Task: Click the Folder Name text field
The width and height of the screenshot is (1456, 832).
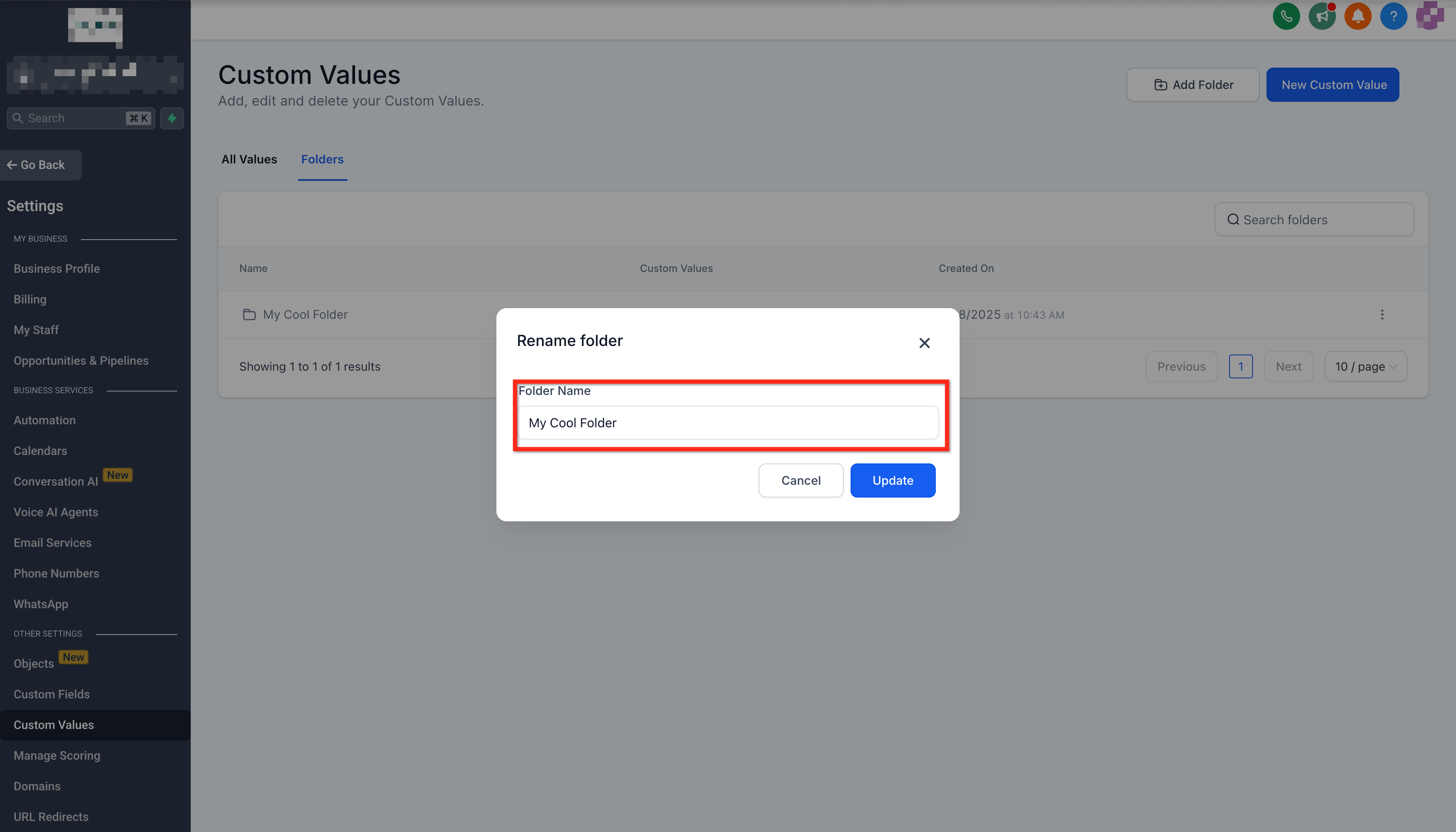Action: (x=727, y=423)
